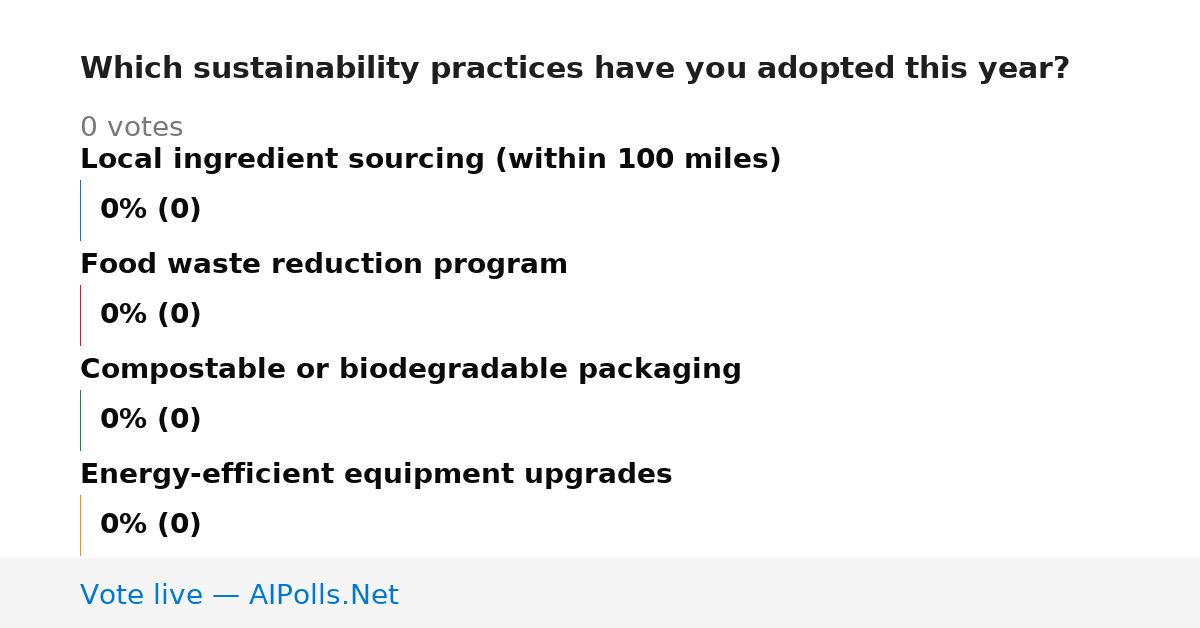This screenshot has height=628, width=1200.
Task: Choose Compostable or biodegradable packaging option
Action: pos(411,369)
